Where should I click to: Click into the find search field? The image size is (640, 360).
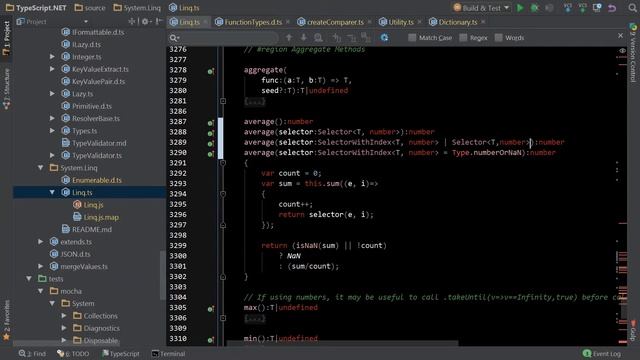pyautogui.click(x=229, y=38)
